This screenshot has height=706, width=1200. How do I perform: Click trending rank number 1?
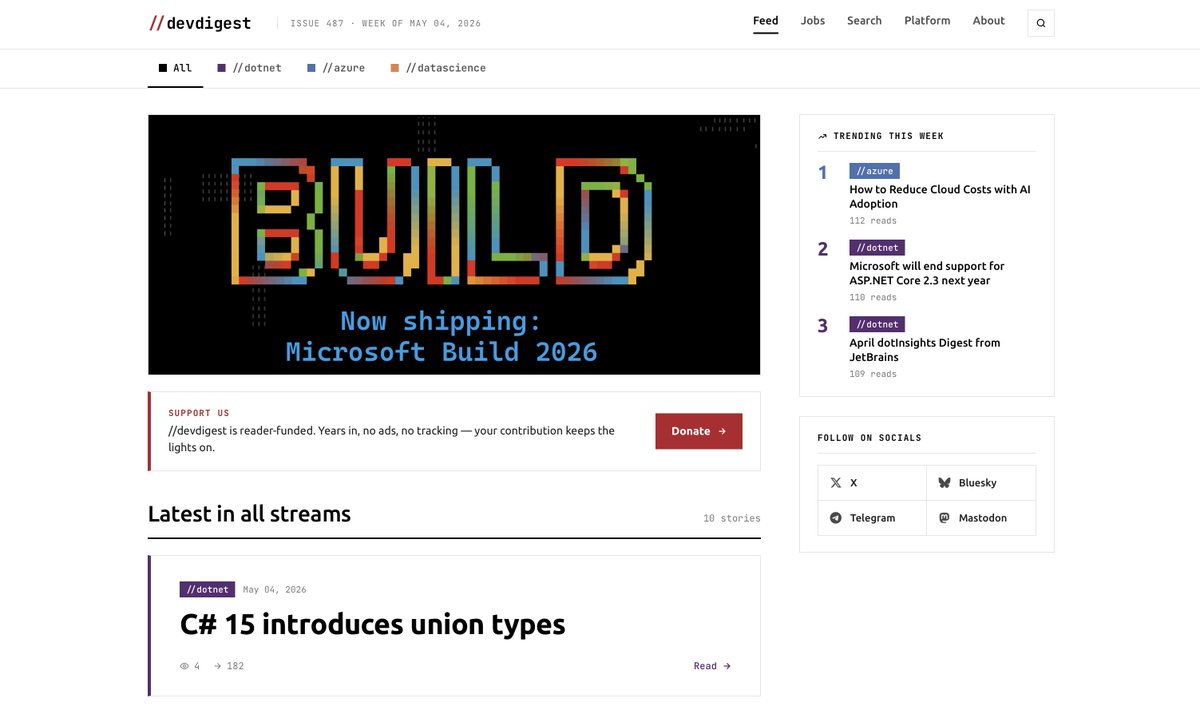823,173
